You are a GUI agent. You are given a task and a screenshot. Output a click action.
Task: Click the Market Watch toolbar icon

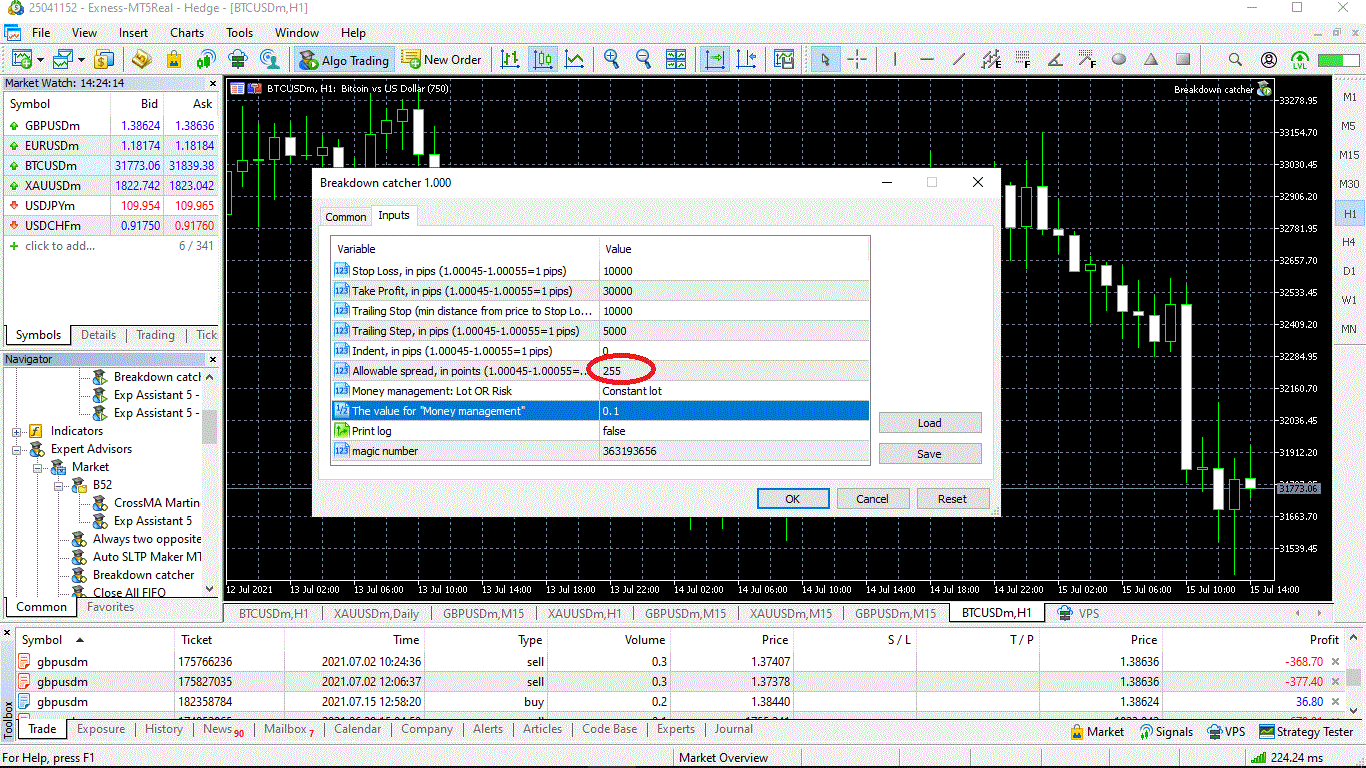(x=104, y=59)
